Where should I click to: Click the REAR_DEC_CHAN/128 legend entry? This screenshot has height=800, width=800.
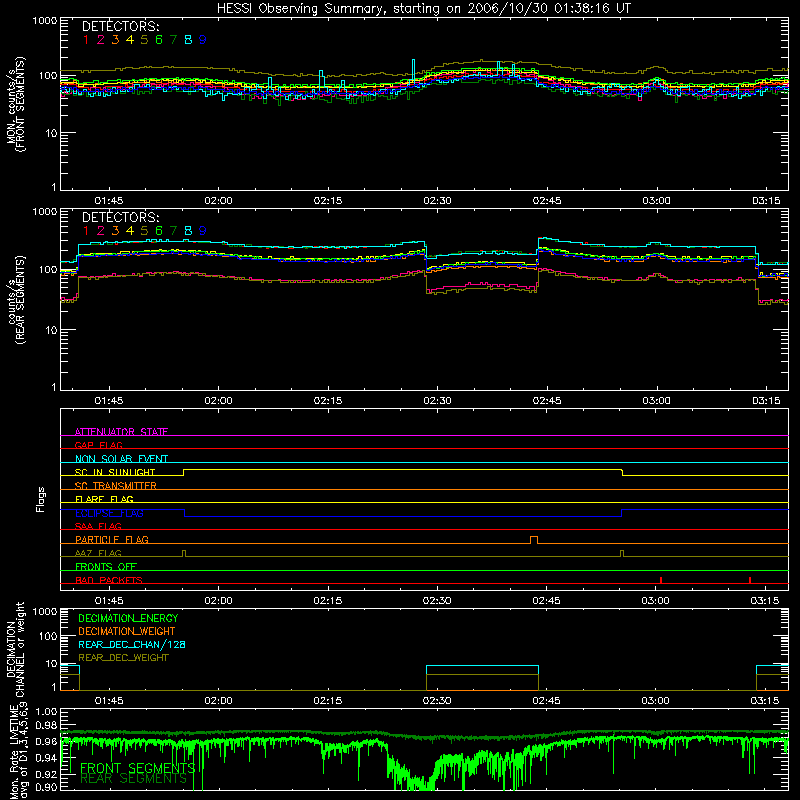click(x=132, y=644)
